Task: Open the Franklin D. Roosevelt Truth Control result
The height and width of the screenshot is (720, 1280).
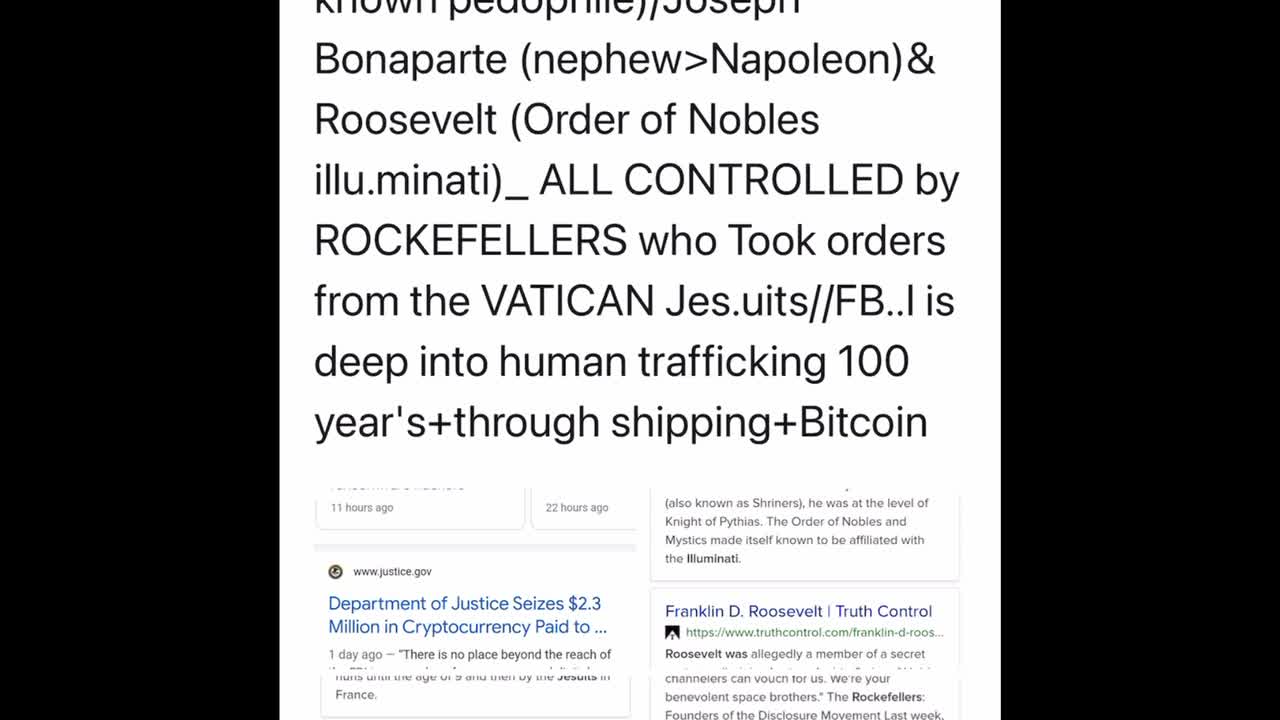Action: (x=798, y=611)
